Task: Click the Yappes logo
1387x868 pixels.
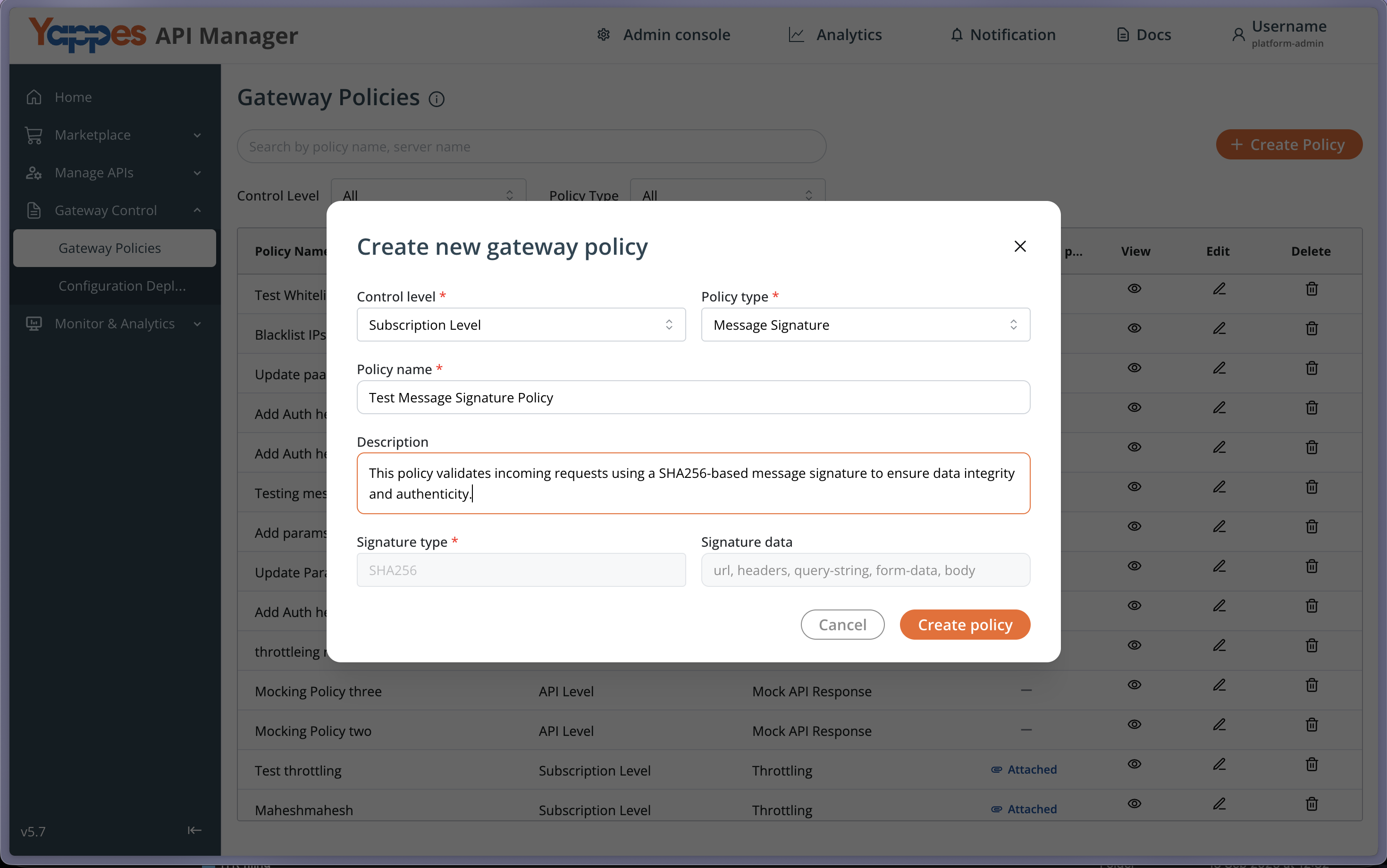Action: pos(88,34)
